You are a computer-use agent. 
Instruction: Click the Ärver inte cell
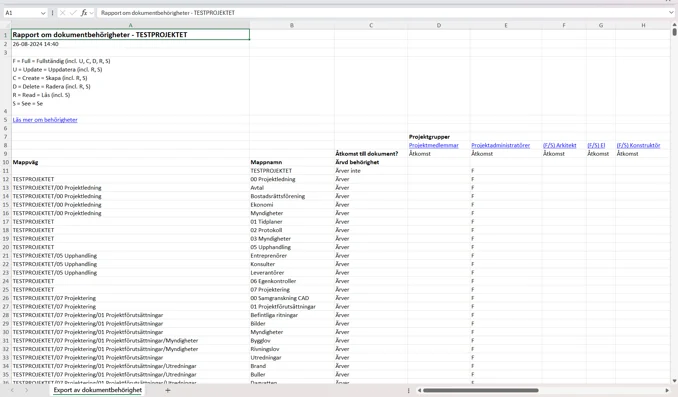tap(371, 170)
